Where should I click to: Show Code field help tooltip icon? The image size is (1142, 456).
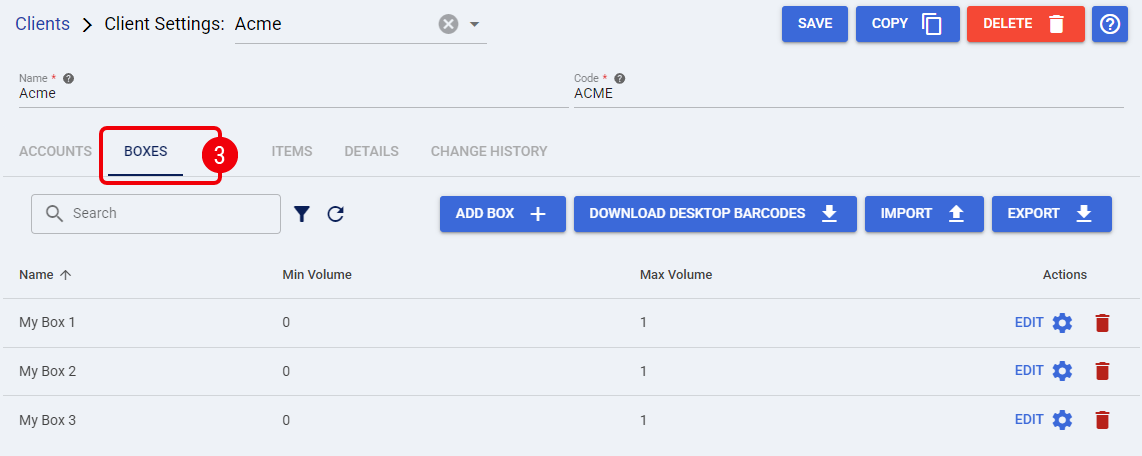point(619,78)
